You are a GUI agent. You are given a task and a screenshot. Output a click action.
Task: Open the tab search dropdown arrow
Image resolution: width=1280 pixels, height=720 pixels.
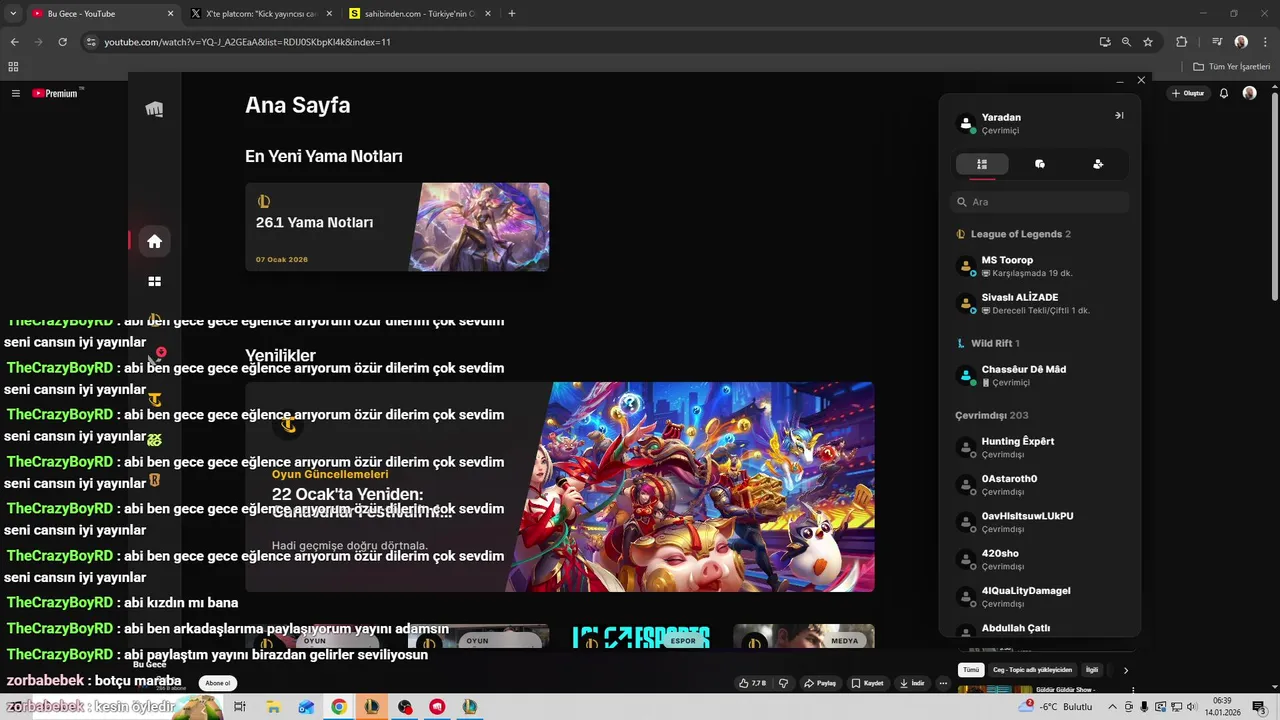click(x=12, y=14)
